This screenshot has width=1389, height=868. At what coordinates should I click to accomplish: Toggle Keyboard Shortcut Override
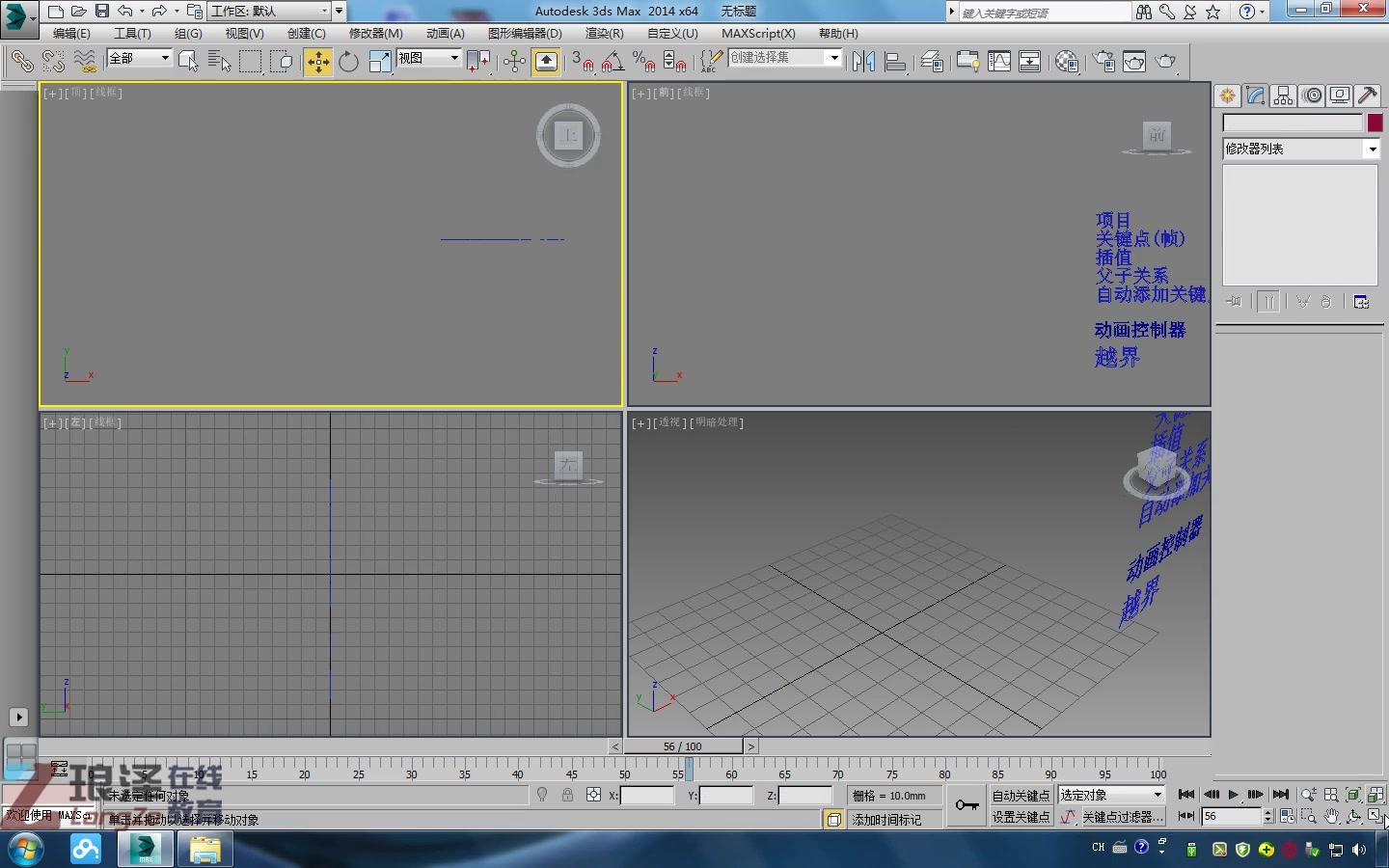[546, 62]
